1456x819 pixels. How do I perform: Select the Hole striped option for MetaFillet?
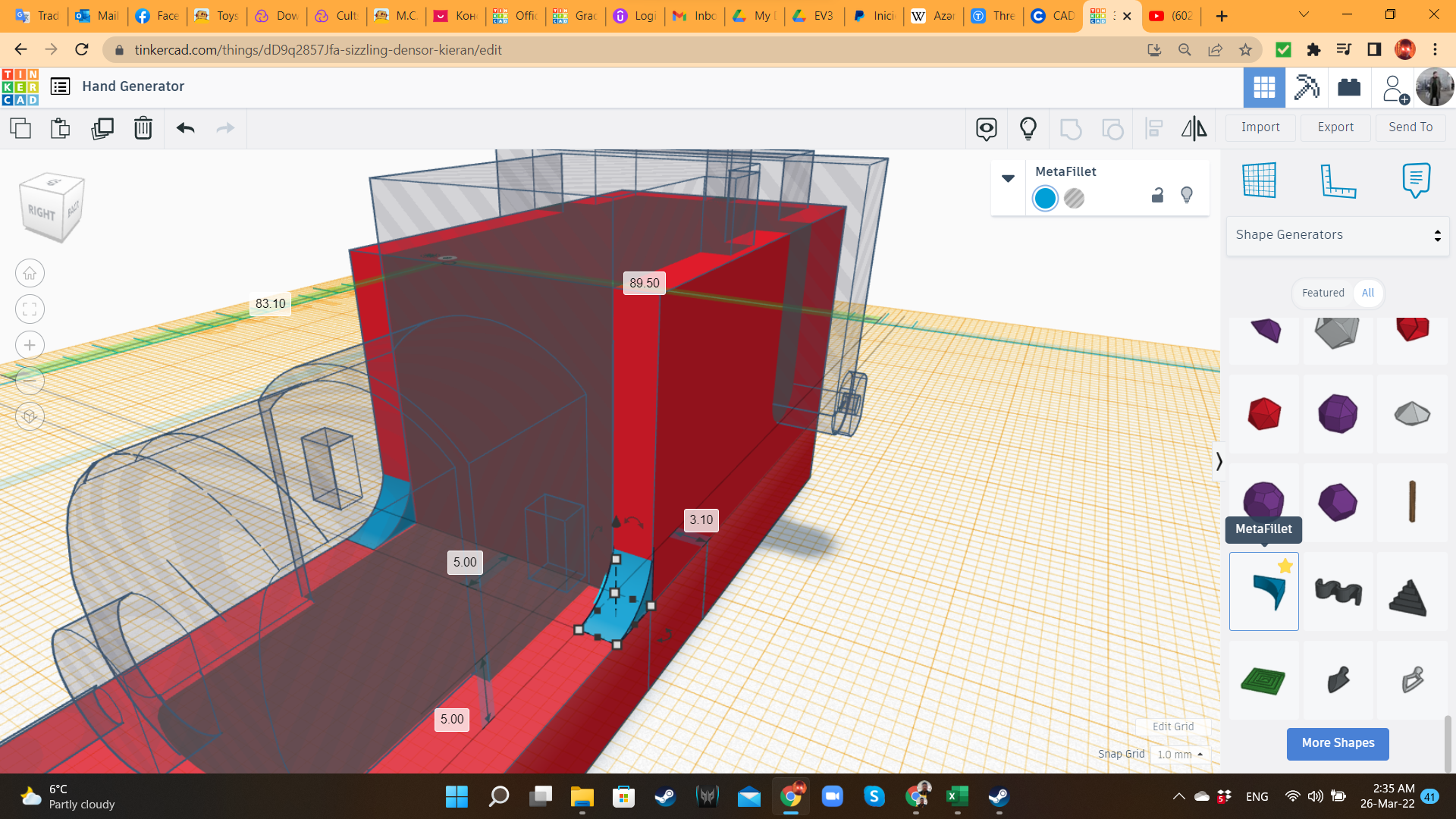pyautogui.click(x=1074, y=199)
